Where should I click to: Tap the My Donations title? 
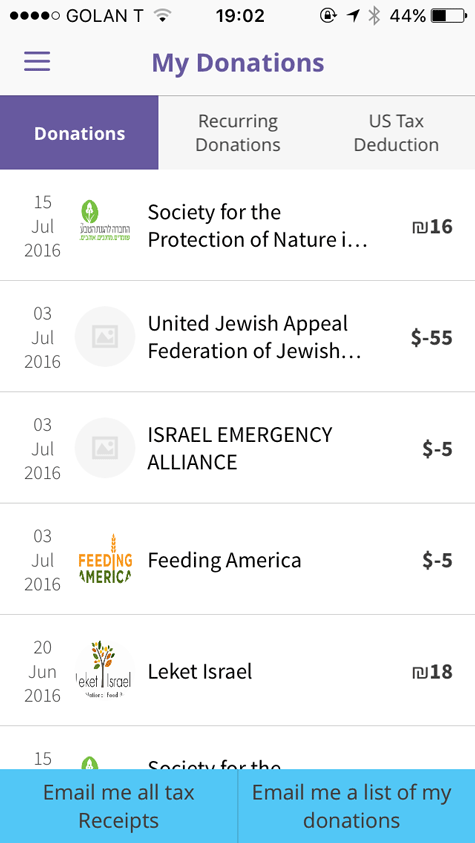(x=238, y=63)
